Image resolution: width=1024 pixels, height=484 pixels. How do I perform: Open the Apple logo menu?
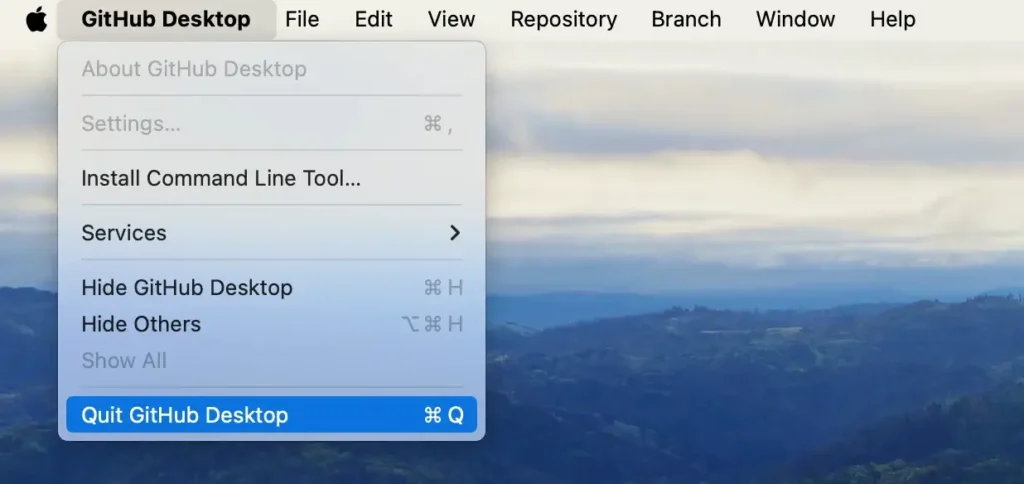(37, 20)
